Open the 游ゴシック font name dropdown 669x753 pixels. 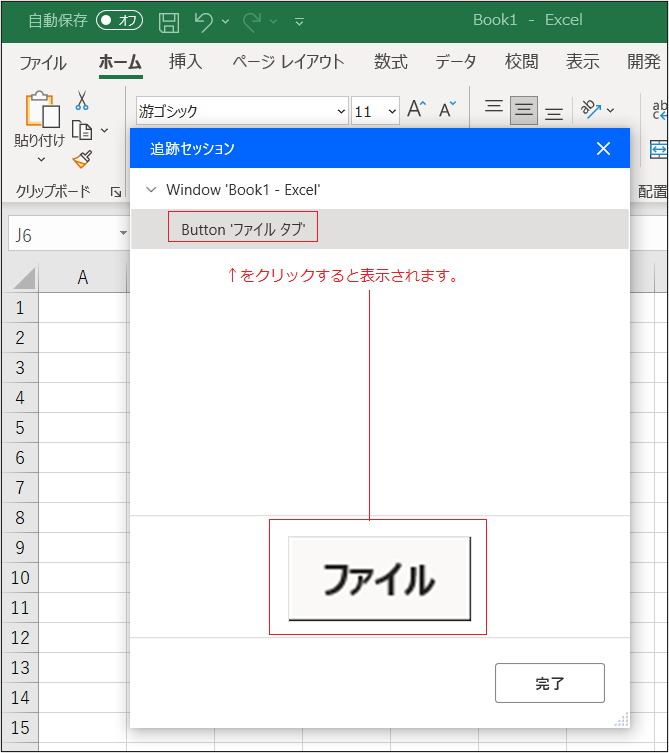tap(341, 111)
